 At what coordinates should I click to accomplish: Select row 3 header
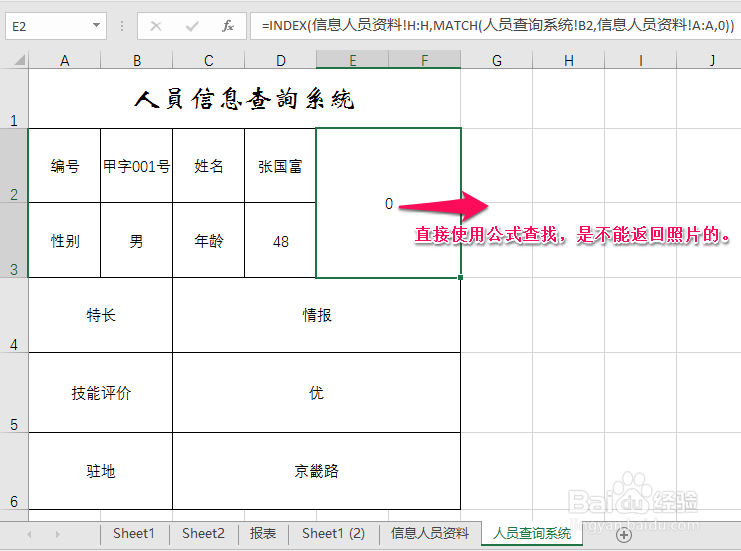[14, 240]
